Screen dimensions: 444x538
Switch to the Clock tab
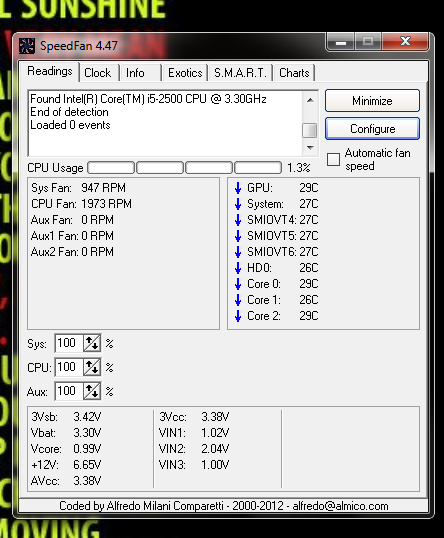[98, 73]
